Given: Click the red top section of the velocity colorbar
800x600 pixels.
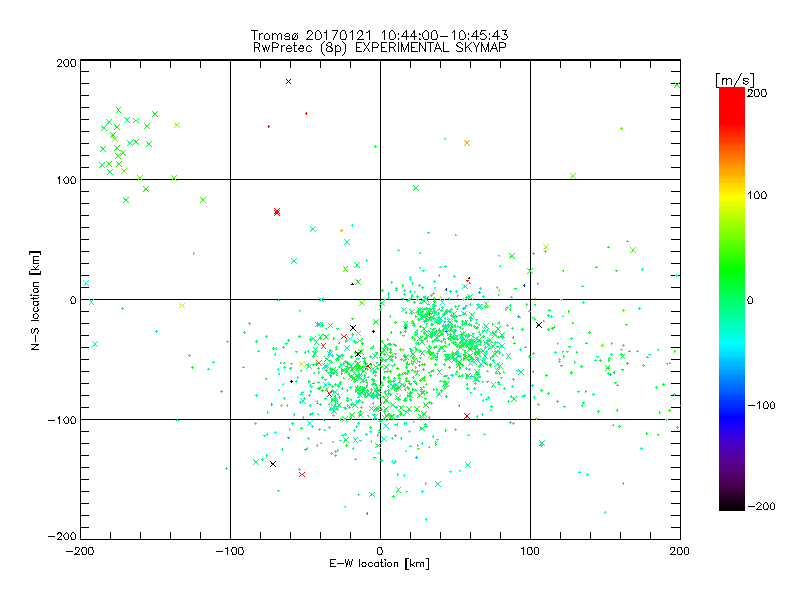Looking at the screenshot, I should click(732, 105).
